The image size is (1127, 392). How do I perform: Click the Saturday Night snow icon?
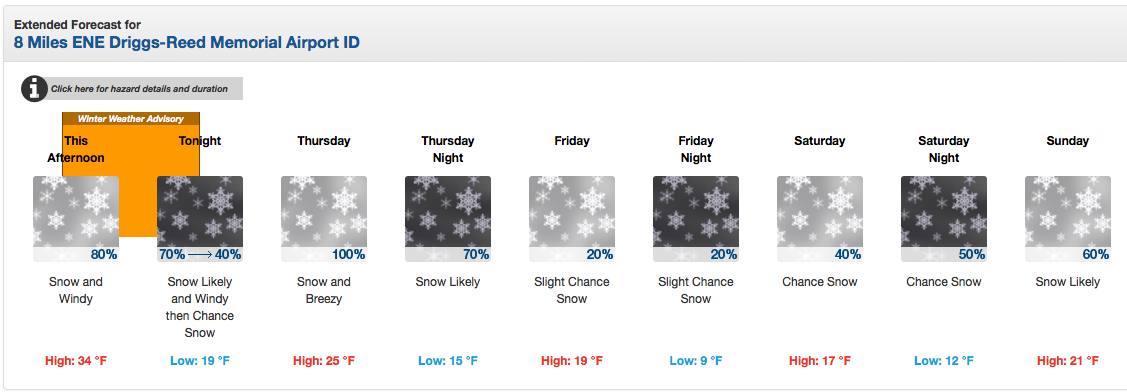944,219
